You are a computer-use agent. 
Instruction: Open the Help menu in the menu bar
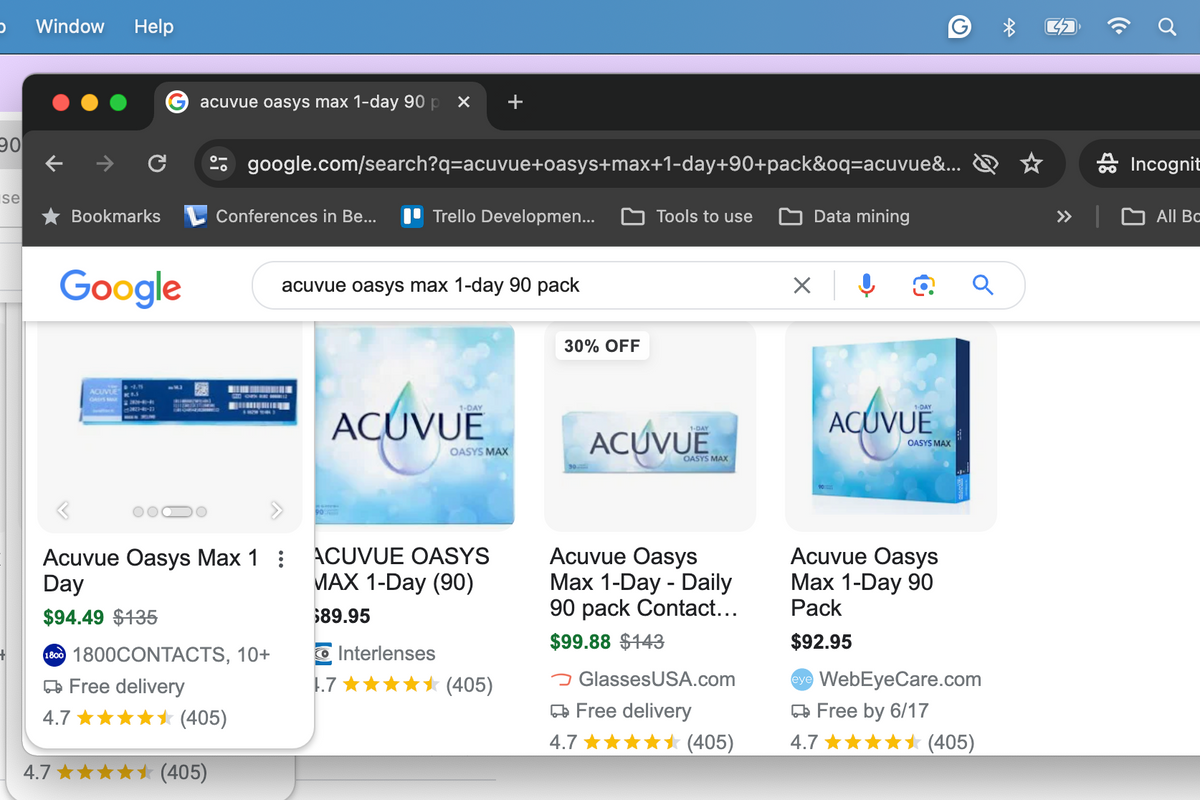pos(154,27)
